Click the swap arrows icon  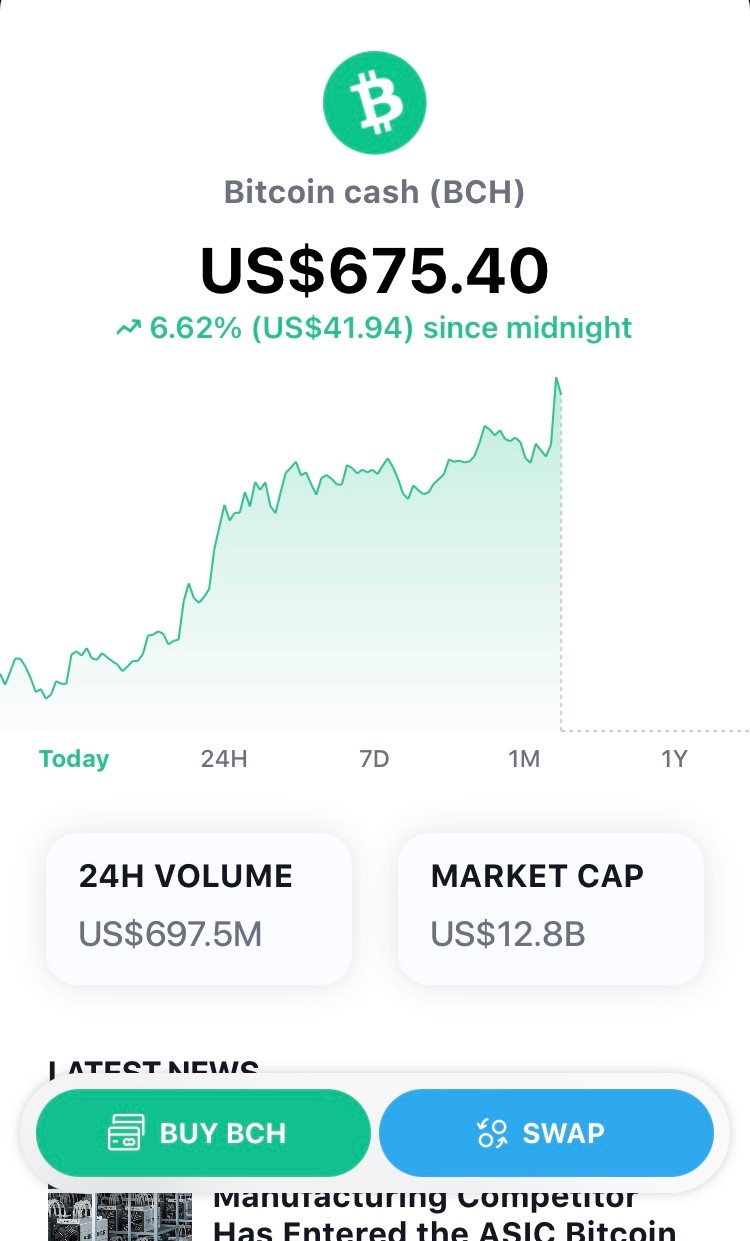[x=492, y=1133]
